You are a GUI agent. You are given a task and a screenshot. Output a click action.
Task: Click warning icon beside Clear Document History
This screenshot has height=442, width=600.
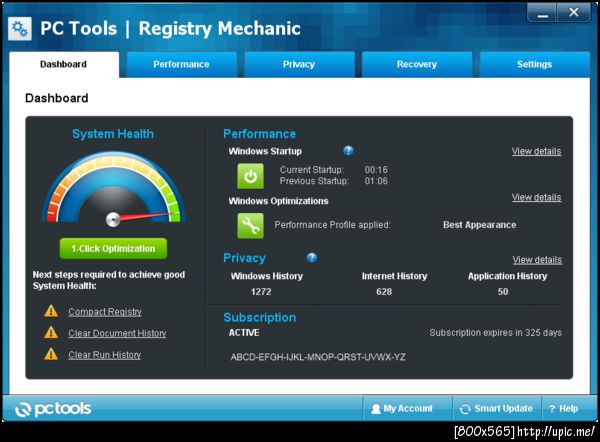click(51, 332)
